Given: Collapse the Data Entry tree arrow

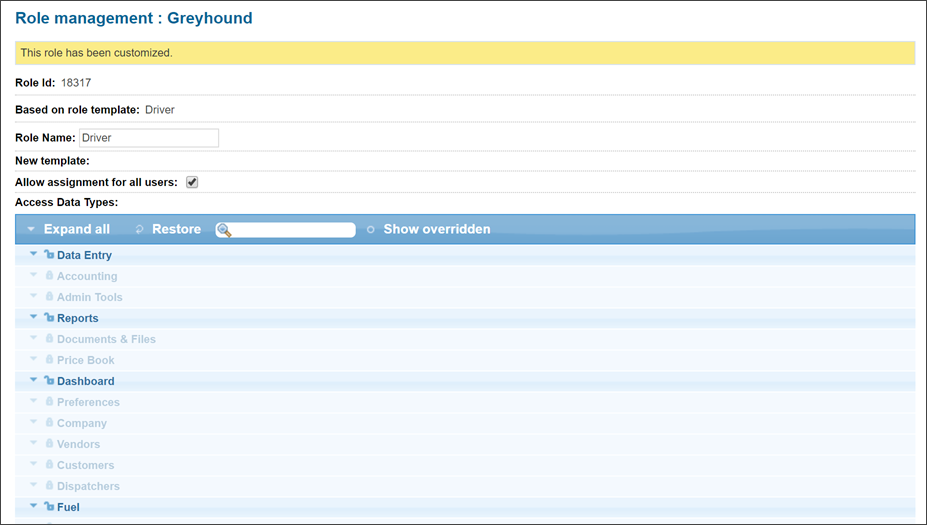Looking at the screenshot, I should pyautogui.click(x=33, y=255).
